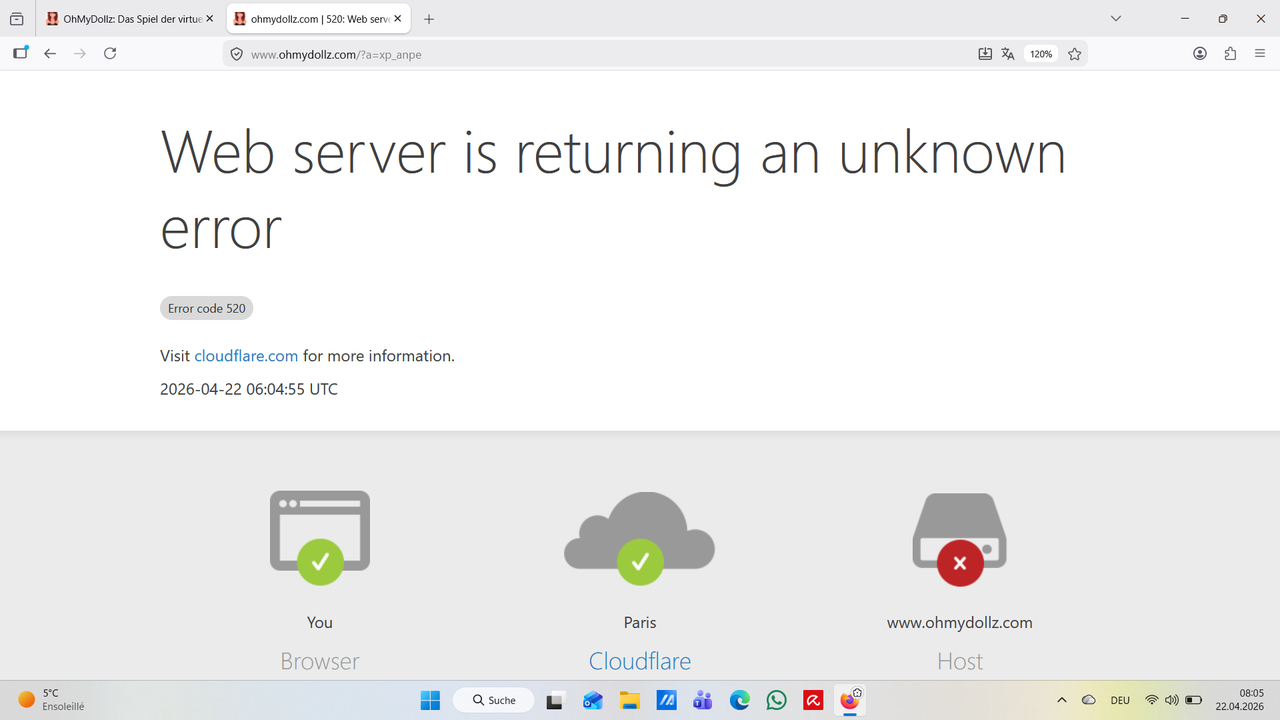The width and height of the screenshot is (1280, 720).
Task: Reset the 120% zoom level
Action: 1041,54
